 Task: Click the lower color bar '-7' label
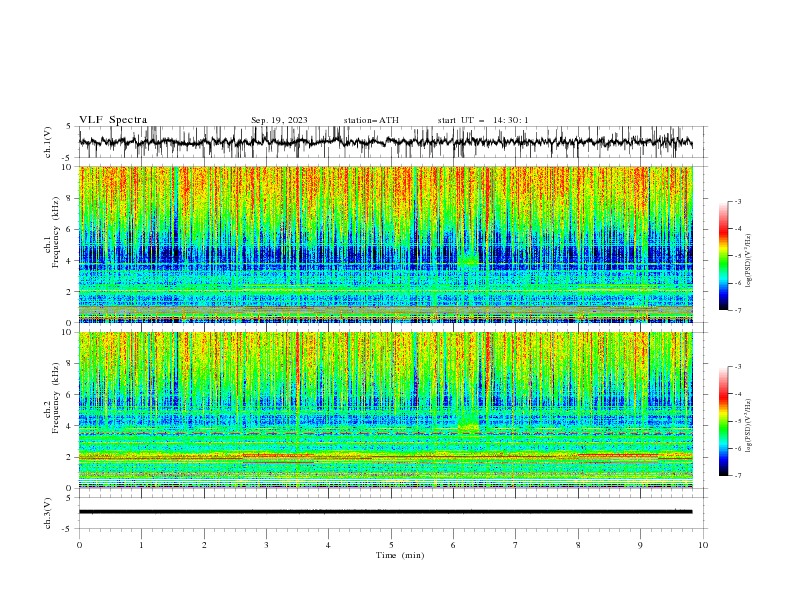(738, 476)
